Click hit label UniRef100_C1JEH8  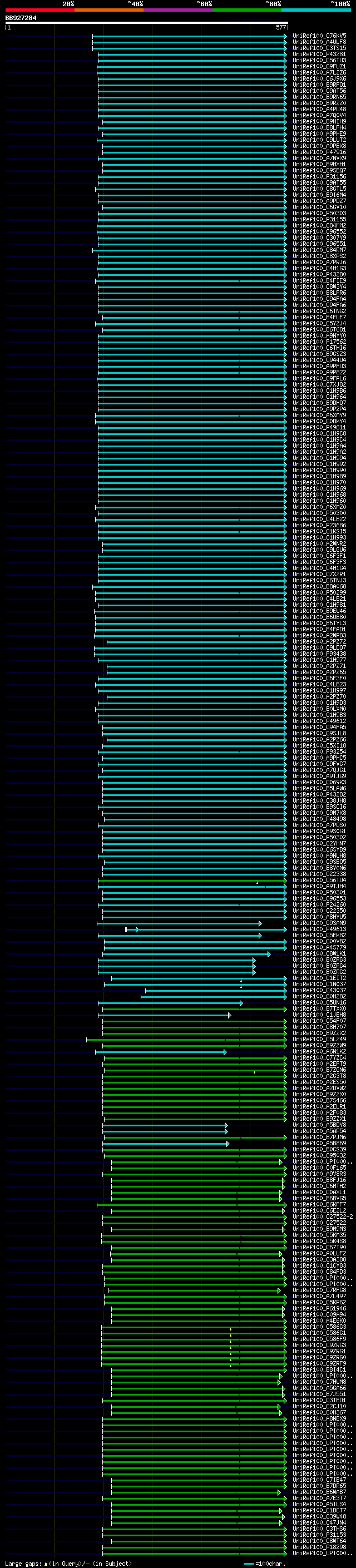click(319, 1015)
